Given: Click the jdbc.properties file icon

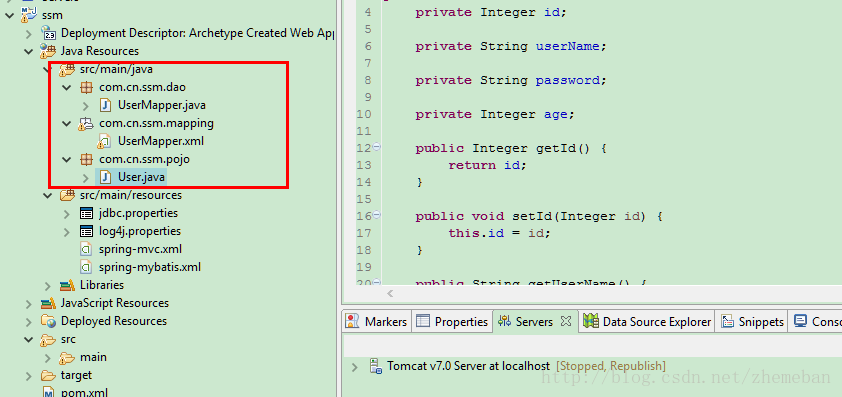Looking at the screenshot, I should point(86,213).
